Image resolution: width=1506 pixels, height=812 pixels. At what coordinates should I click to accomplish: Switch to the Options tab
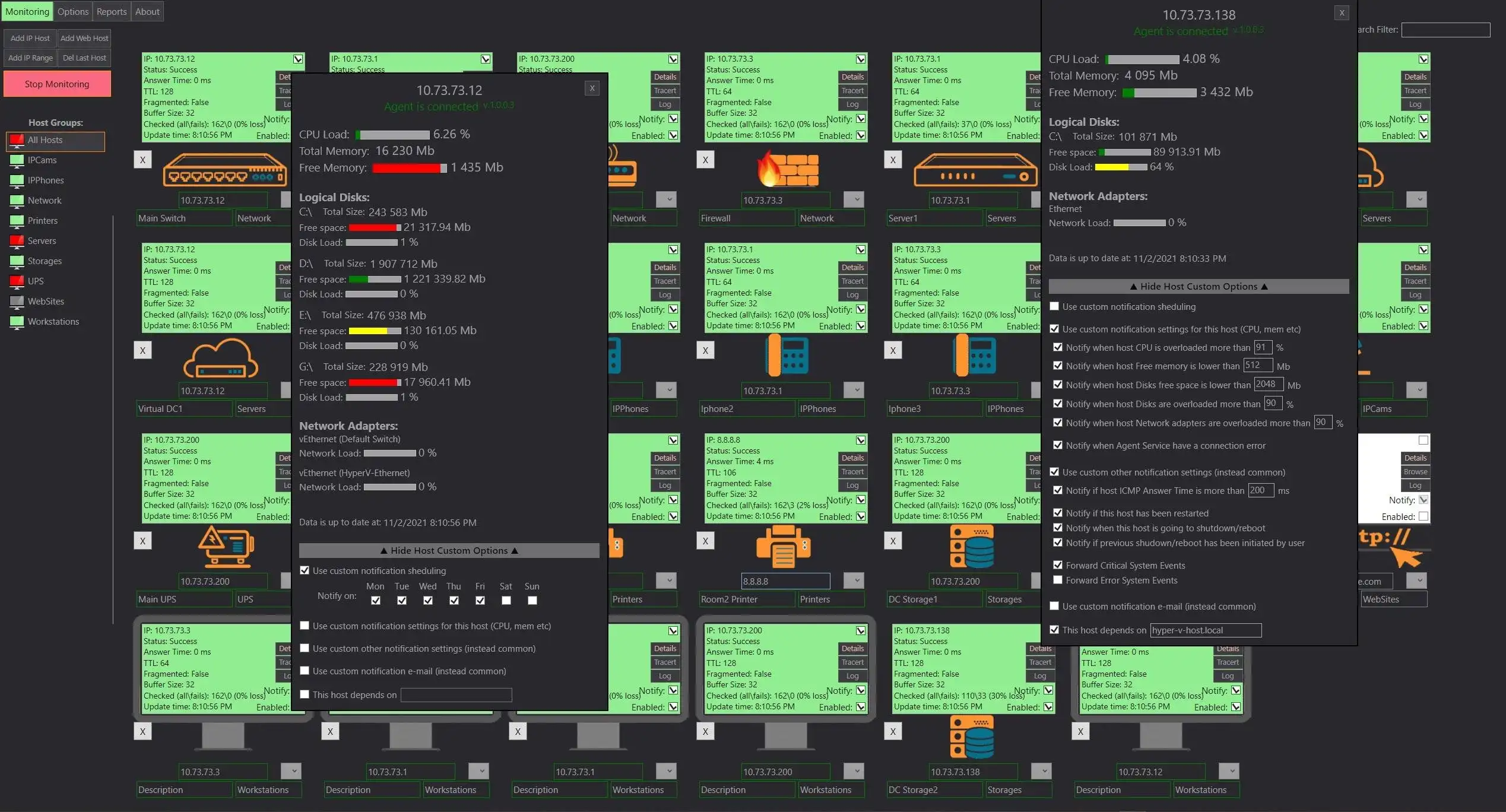click(x=73, y=11)
